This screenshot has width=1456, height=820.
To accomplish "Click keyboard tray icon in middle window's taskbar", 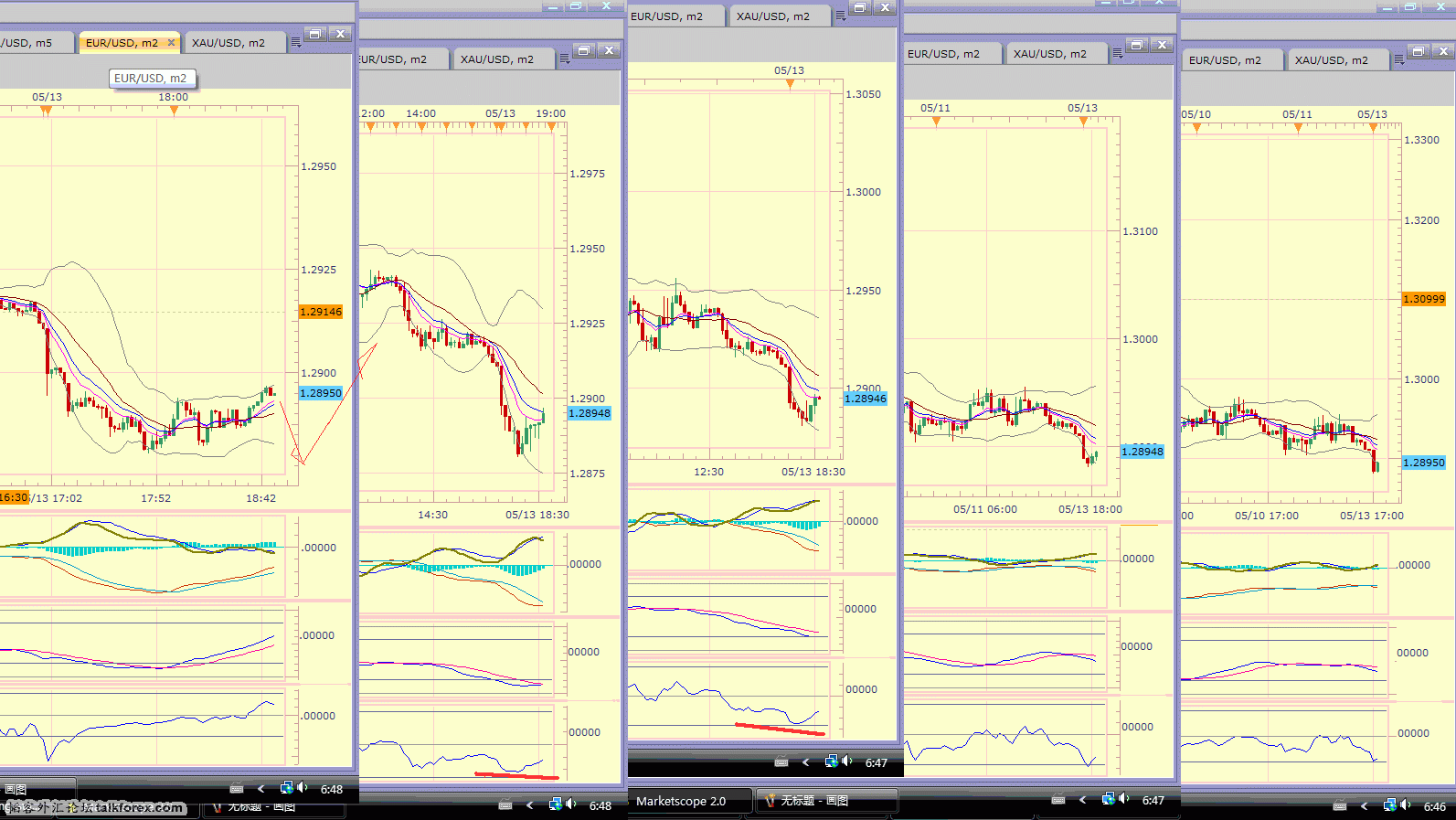I will pos(781,761).
